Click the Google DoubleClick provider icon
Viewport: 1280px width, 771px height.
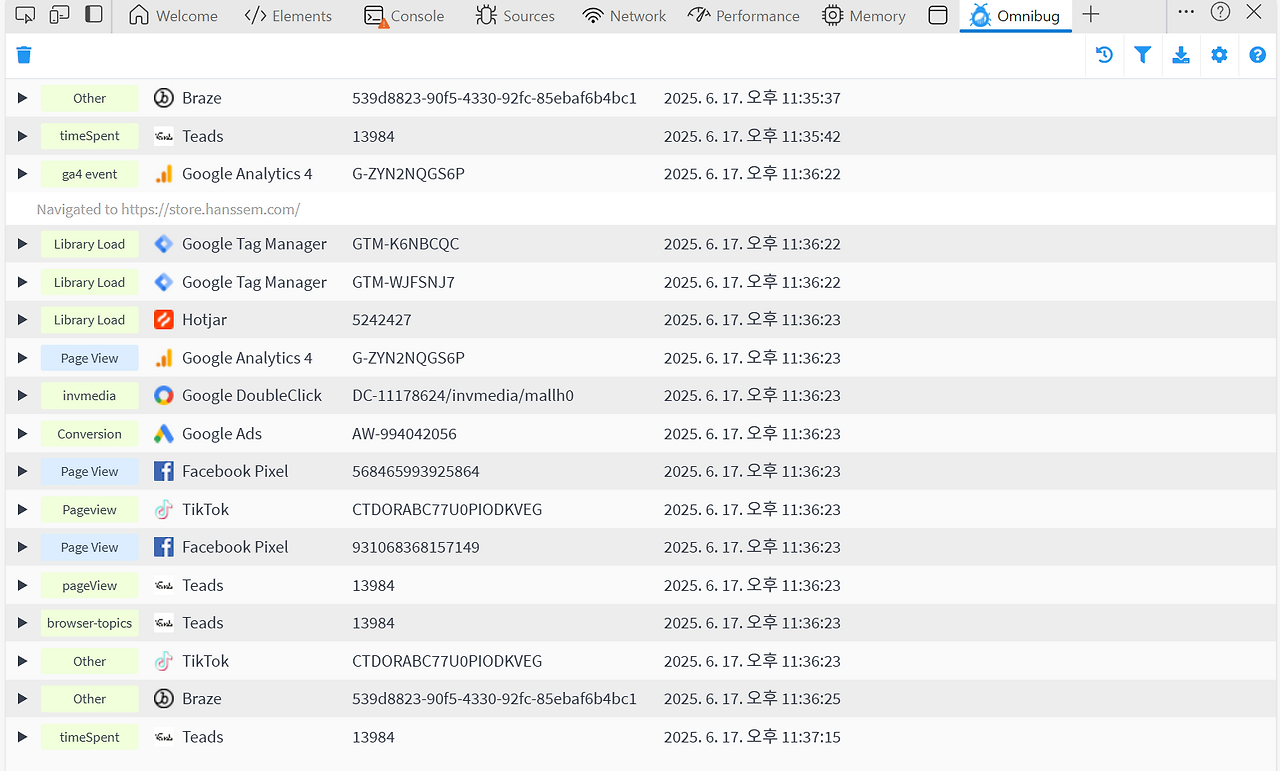[164, 396]
